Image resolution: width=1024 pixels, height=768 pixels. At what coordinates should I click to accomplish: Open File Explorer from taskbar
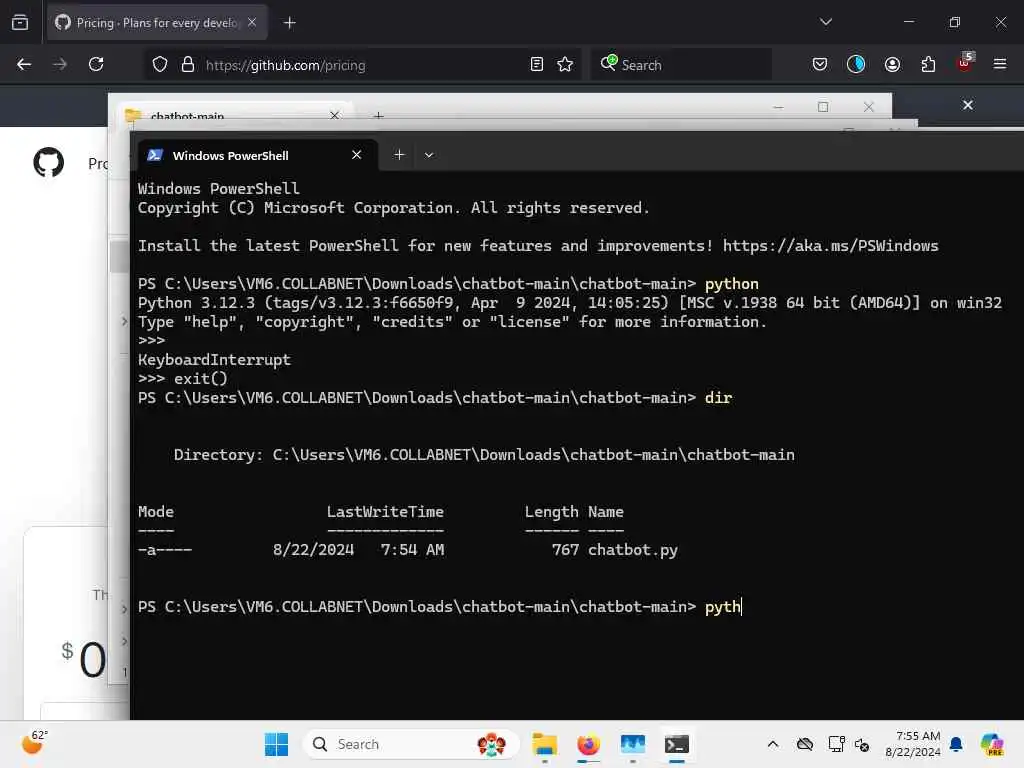click(x=545, y=744)
